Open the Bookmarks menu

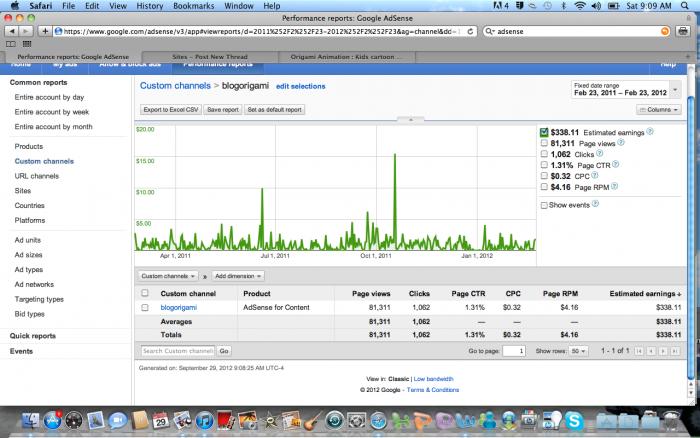pyautogui.click(x=193, y=6)
